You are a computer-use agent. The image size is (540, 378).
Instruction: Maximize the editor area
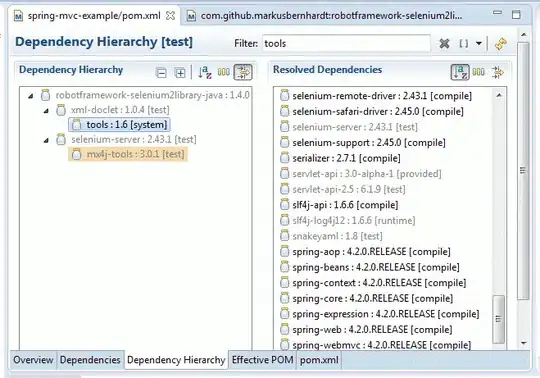coord(516,14)
